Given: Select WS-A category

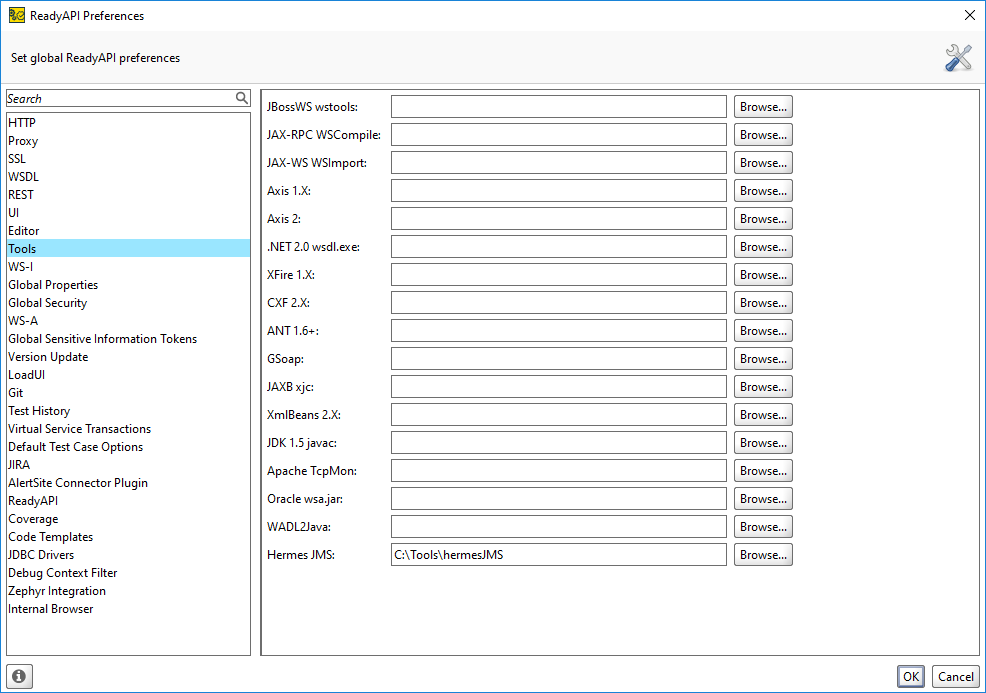Looking at the screenshot, I should [128, 321].
